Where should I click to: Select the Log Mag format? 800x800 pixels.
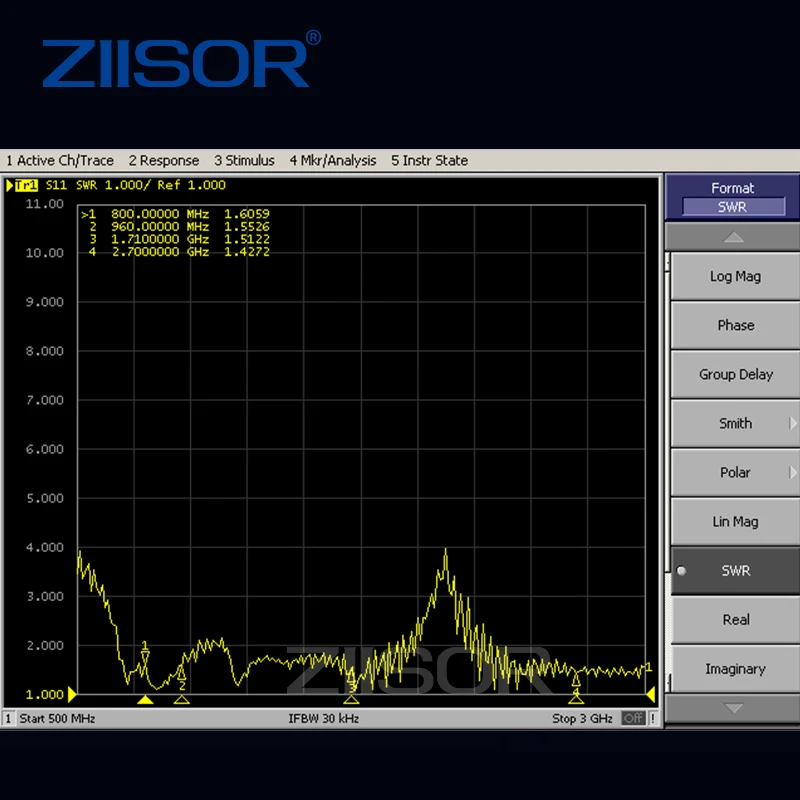click(x=735, y=276)
